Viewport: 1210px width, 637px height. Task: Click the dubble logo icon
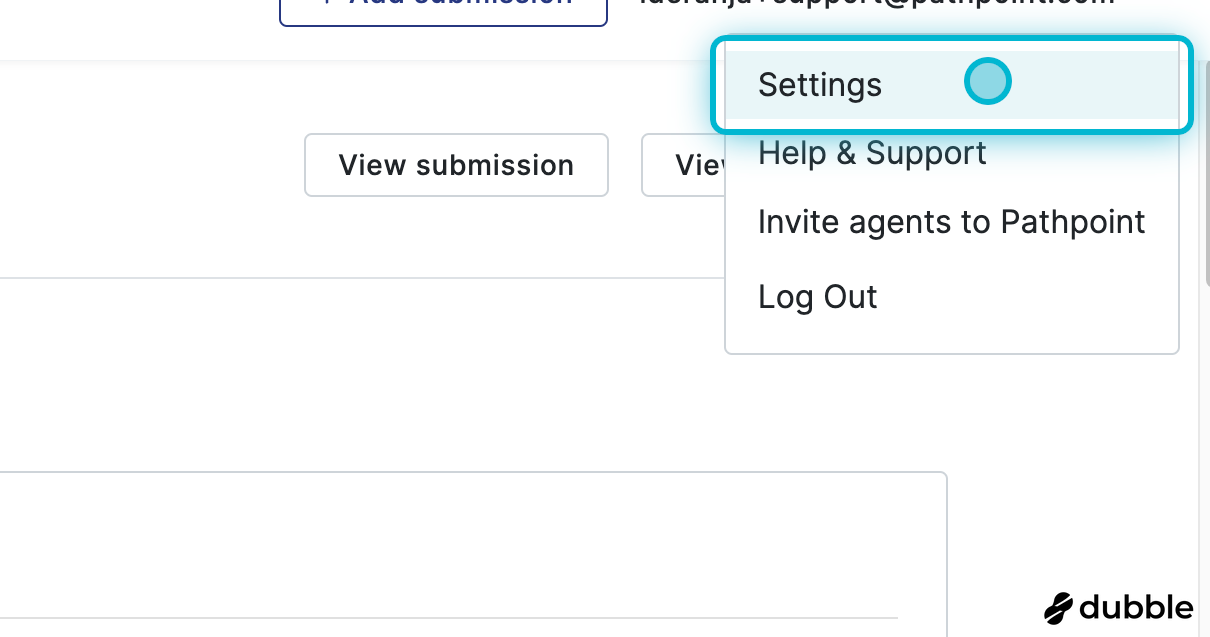click(1058, 607)
